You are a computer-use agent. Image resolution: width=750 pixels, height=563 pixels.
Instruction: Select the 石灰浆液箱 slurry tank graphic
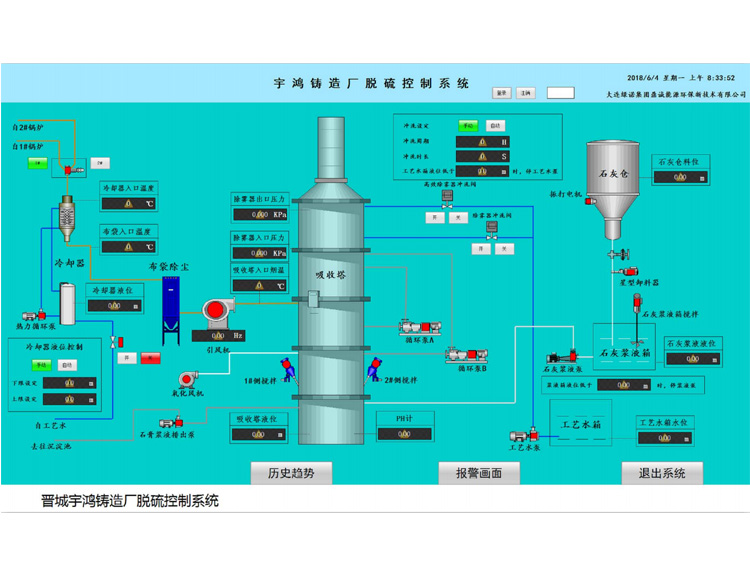click(624, 347)
